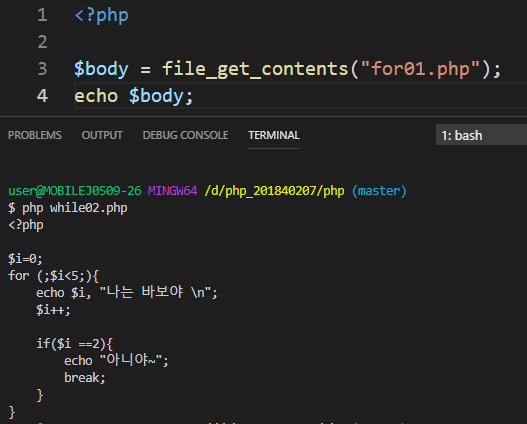
Task: Click the '<?php' line in terminal output
Action: (26, 225)
